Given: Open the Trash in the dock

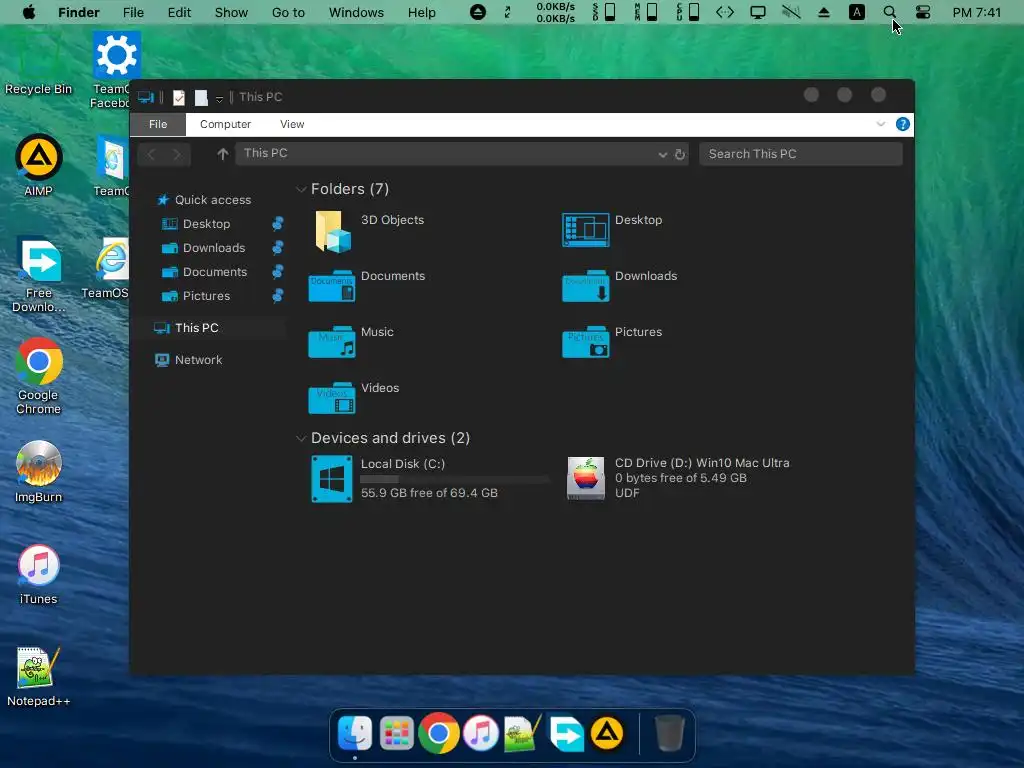Looking at the screenshot, I should pyautogui.click(x=669, y=733).
